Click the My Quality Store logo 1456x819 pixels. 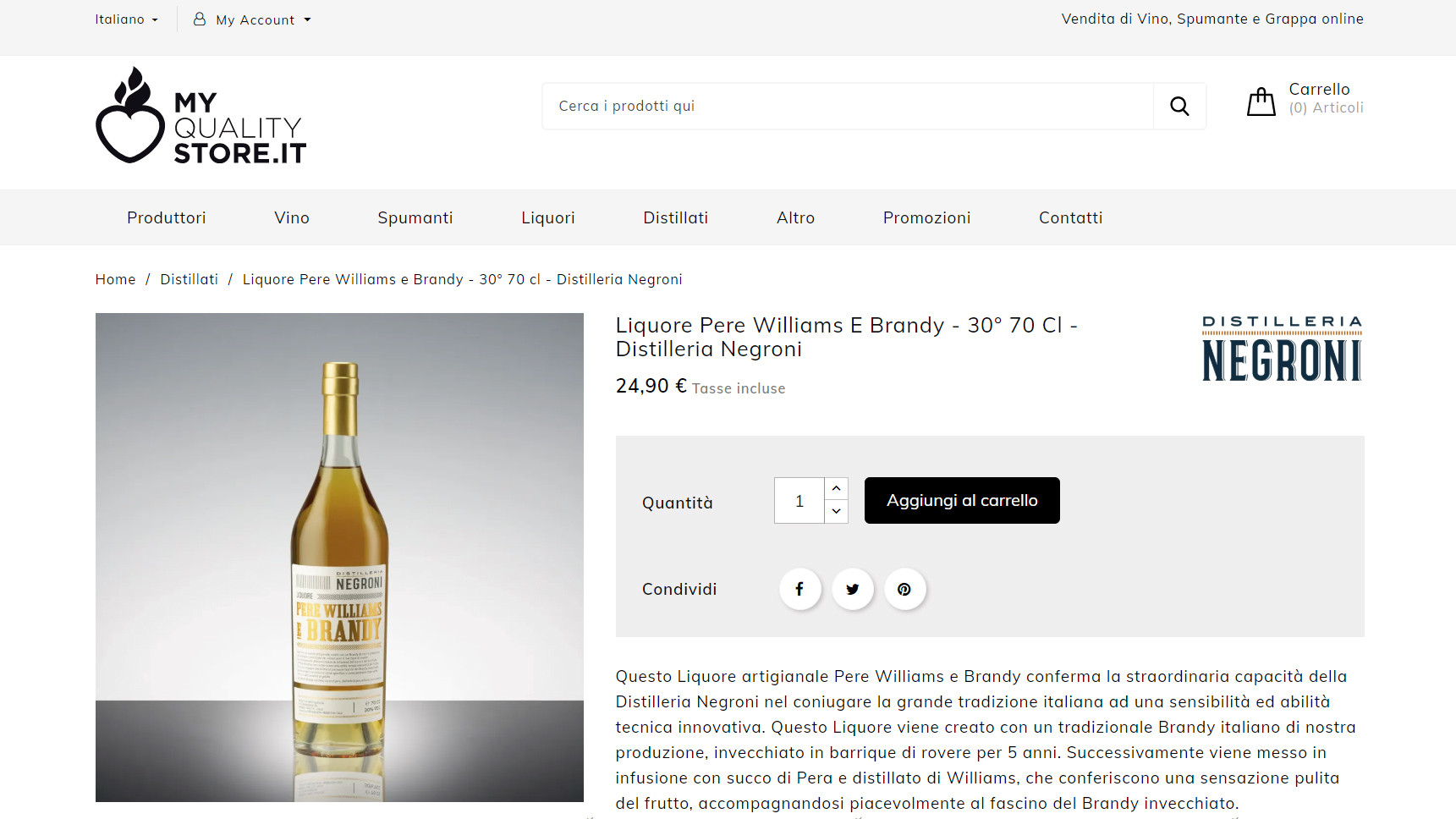click(x=201, y=116)
